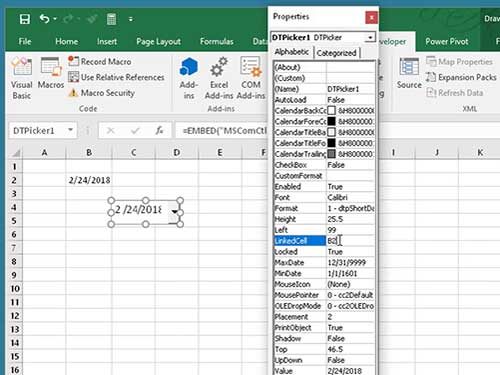Viewport: 500px width, 375px height.
Task: Confirm the formula entry with checkmark icon
Action: (x=135, y=131)
